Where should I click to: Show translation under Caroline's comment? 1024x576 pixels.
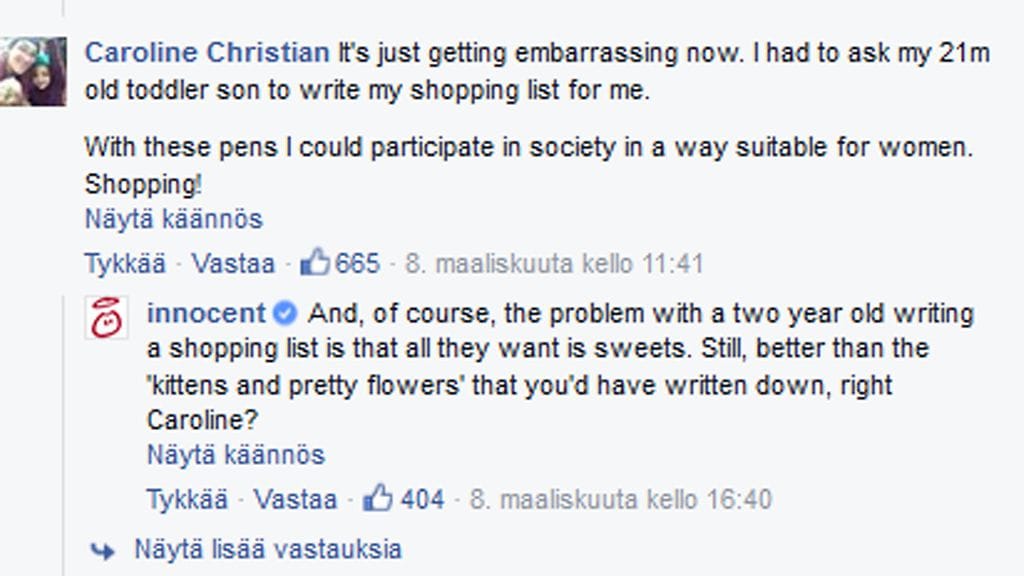click(x=173, y=219)
